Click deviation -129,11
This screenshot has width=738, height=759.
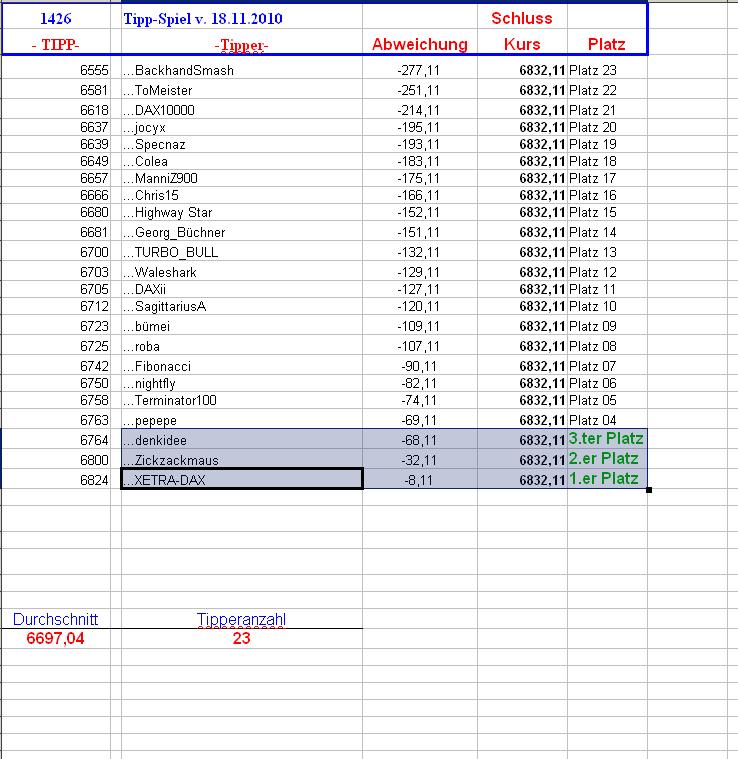pyautogui.click(x=420, y=272)
